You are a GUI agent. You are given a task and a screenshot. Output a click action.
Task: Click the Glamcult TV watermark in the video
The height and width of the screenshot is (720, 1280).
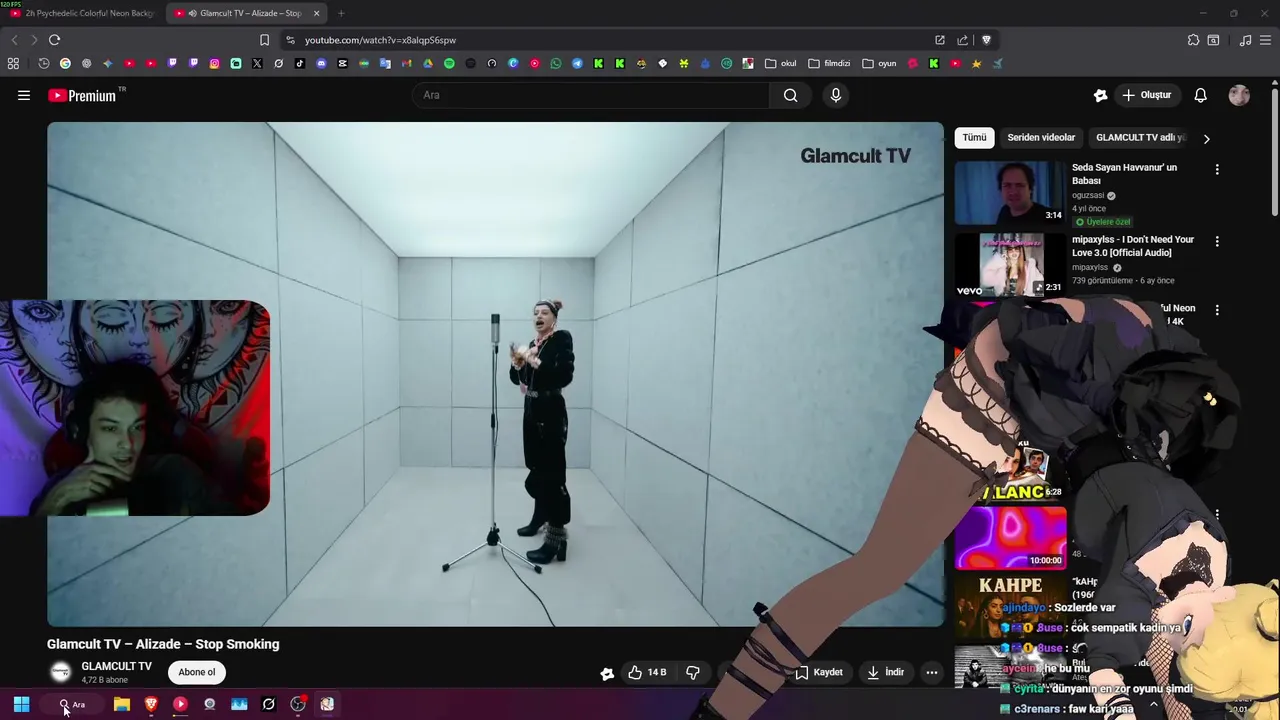coord(855,156)
